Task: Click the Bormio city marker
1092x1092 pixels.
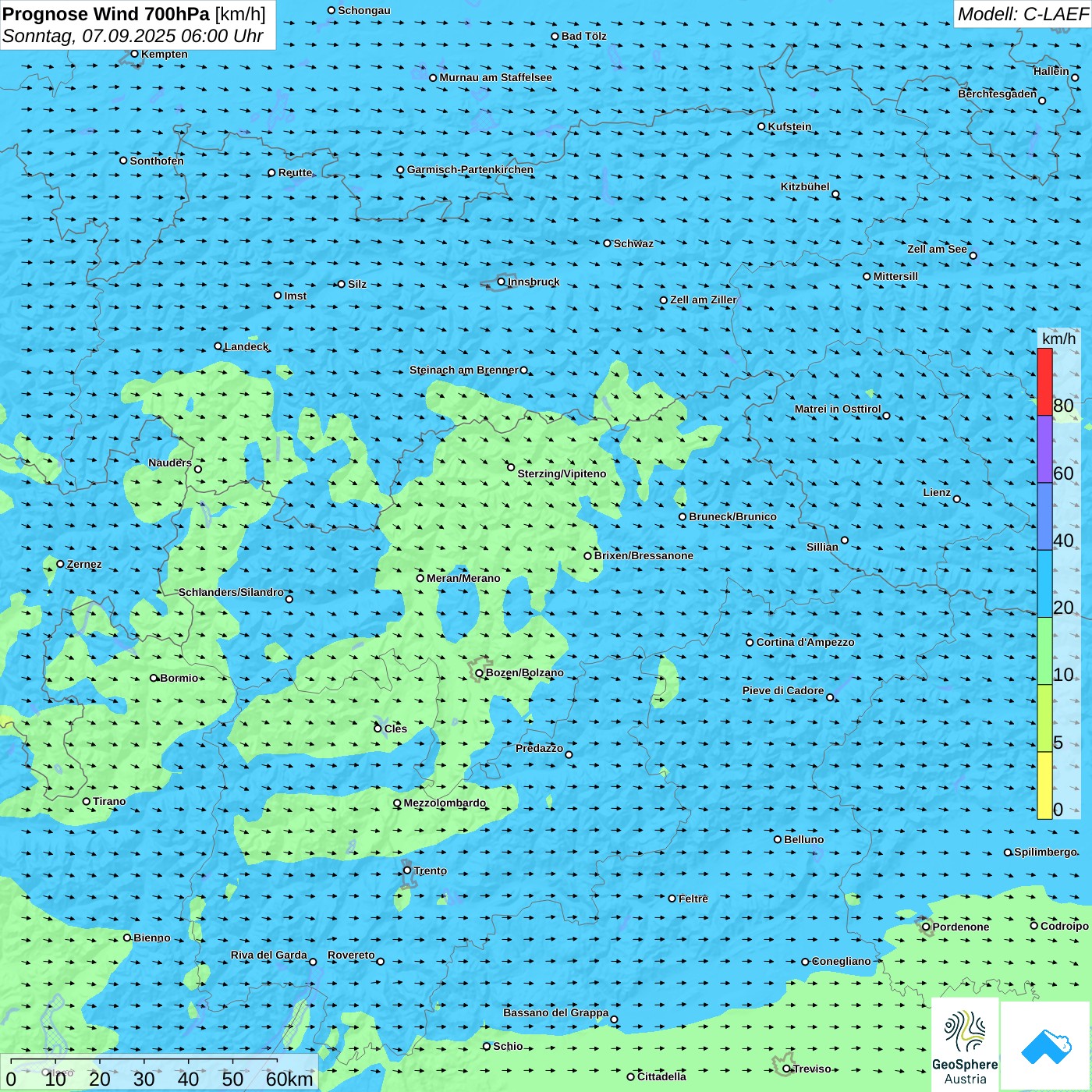Action: tap(154, 678)
